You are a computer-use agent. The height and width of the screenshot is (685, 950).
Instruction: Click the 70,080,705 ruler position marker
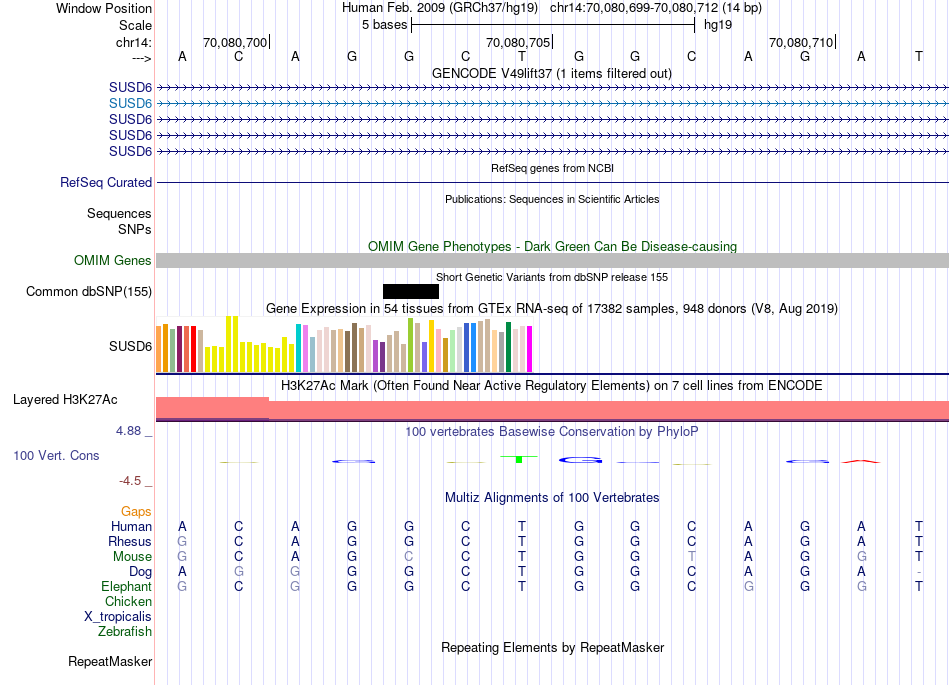tap(519, 42)
